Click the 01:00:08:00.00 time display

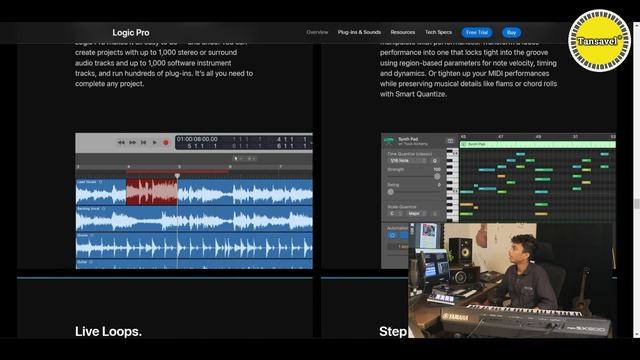[x=197, y=139]
